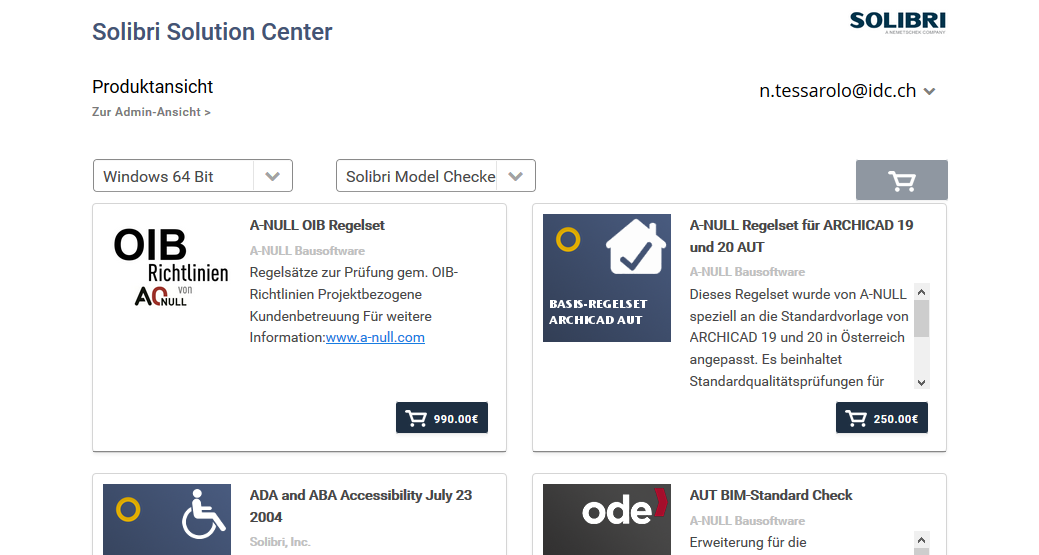Open the AUT BIM-Standard Check title
This screenshot has height=555, width=1039.
[771, 495]
